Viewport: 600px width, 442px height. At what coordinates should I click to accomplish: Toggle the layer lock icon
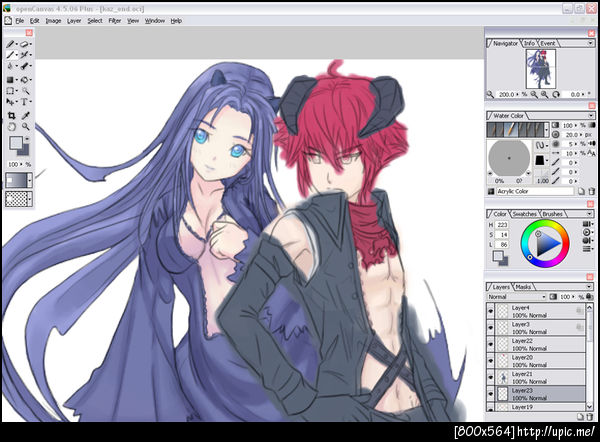590,297
